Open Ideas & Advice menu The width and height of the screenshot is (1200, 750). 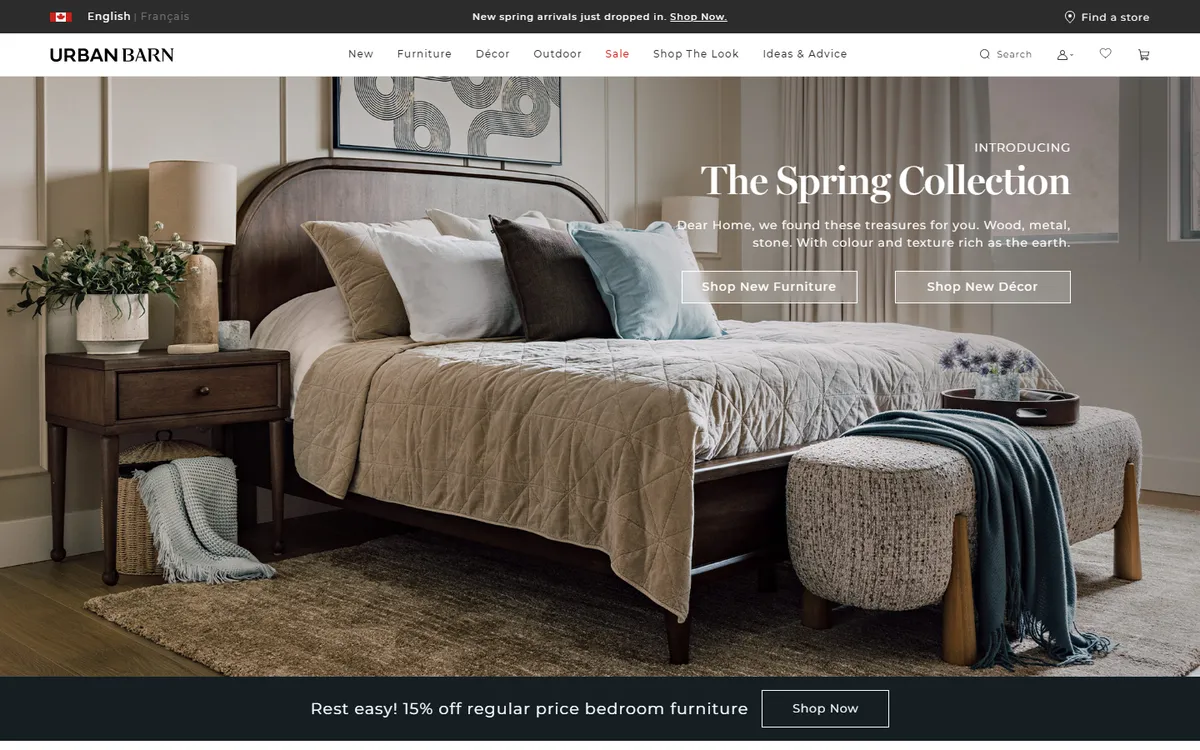coord(805,54)
